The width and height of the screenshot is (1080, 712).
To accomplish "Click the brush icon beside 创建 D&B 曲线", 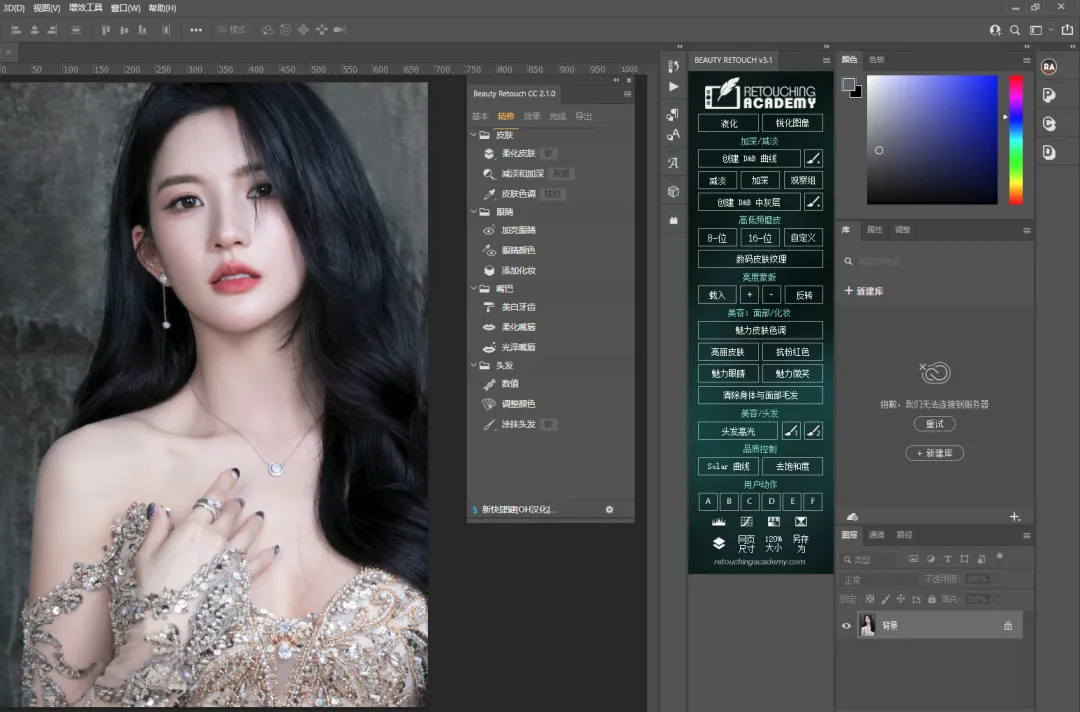I will tap(814, 159).
